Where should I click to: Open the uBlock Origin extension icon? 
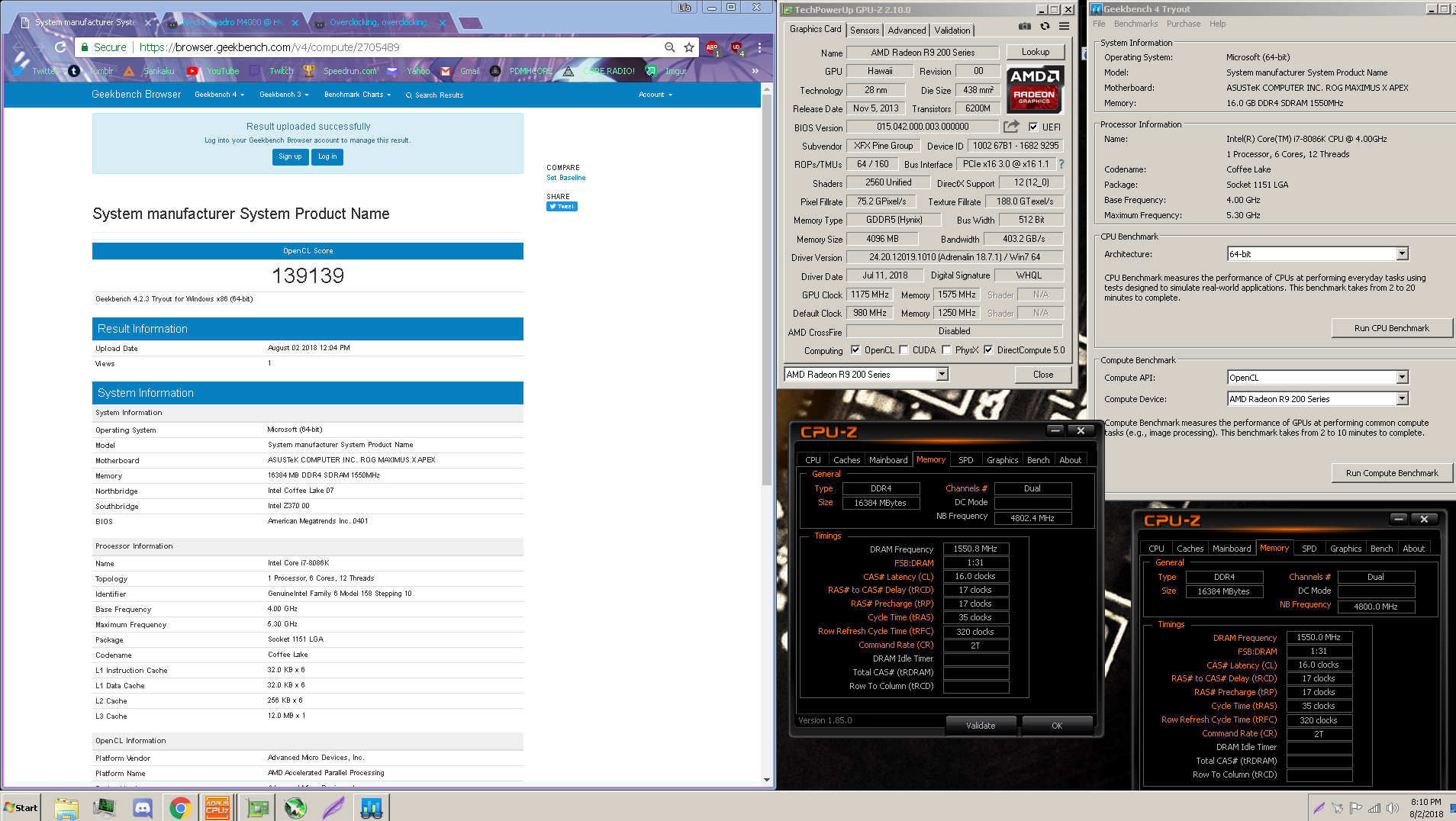pos(736,48)
